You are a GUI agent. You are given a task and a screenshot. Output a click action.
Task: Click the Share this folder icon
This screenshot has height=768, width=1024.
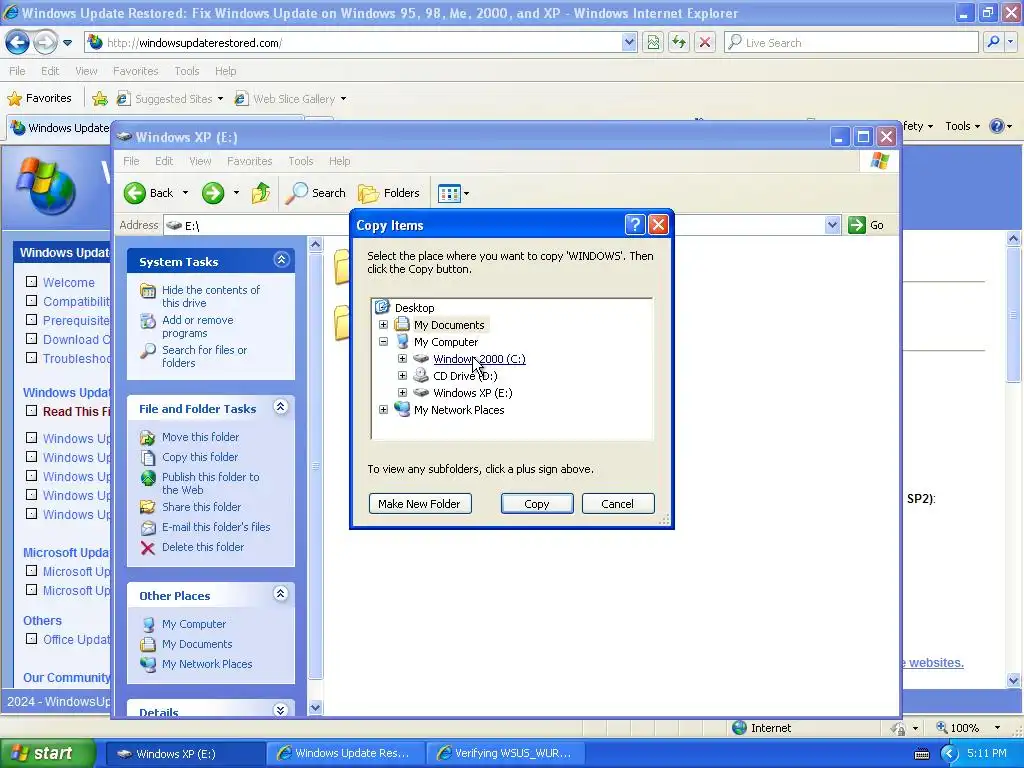(x=148, y=507)
